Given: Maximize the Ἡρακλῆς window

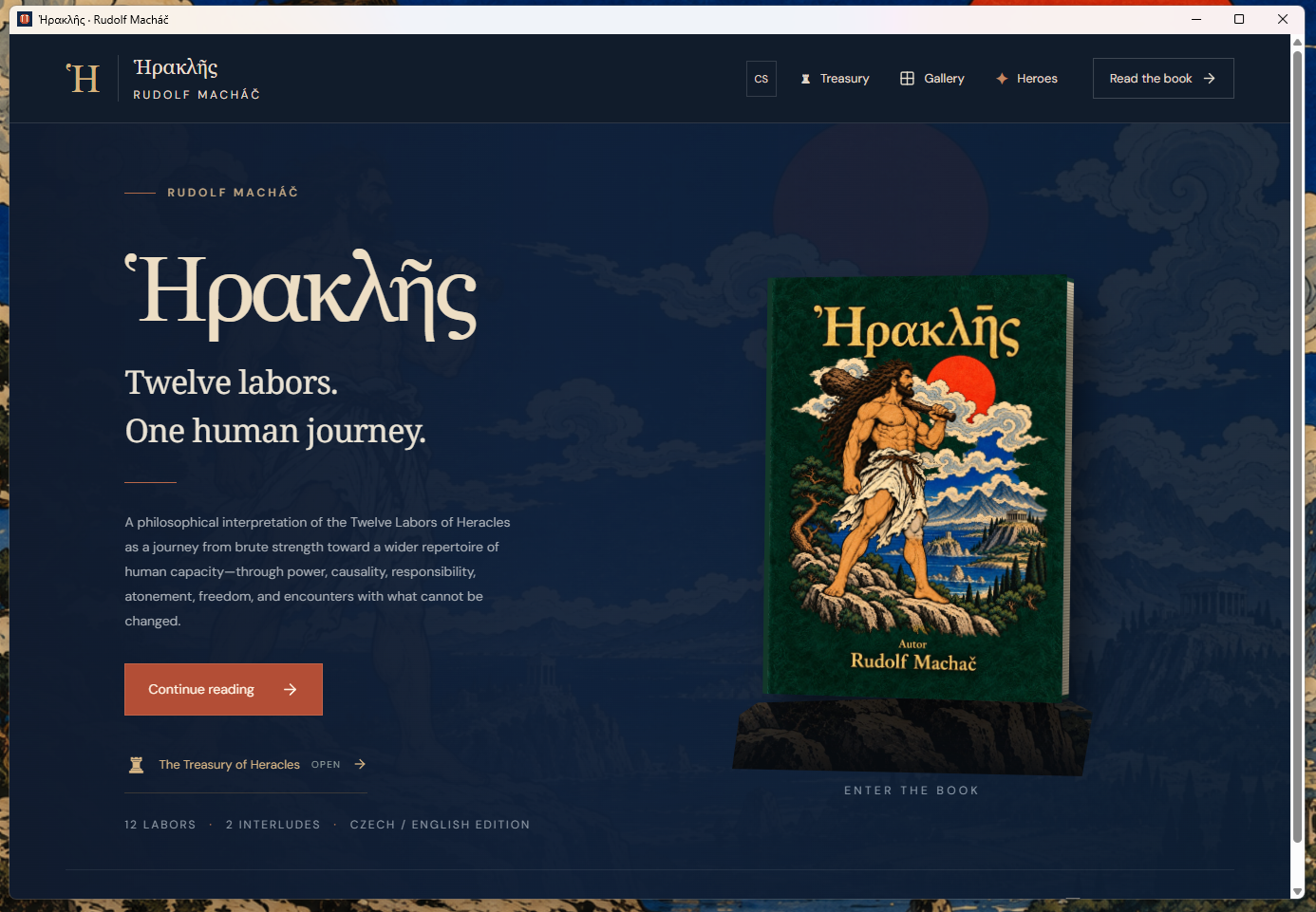Looking at the screenshot, I should coord(1239,19).
